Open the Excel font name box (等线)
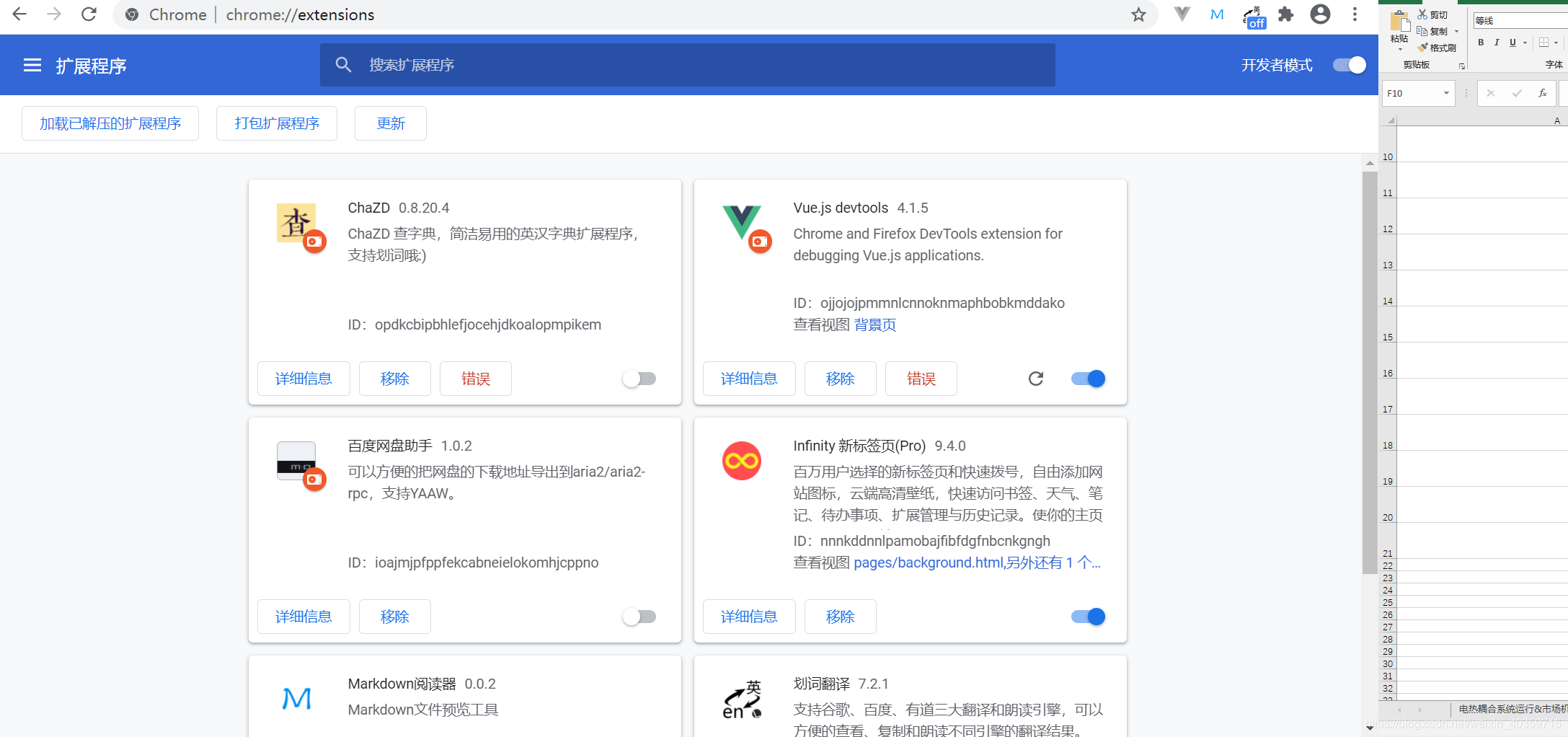Viewport: 1568px width, 737px height. 1520,21
